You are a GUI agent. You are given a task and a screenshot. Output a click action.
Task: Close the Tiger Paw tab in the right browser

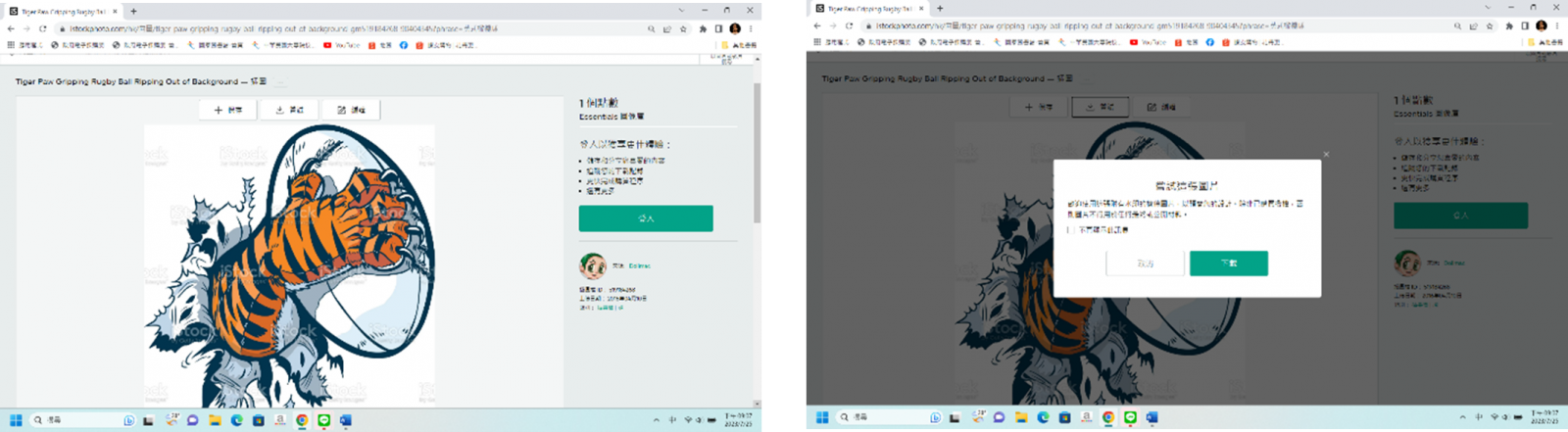pyautogui.click(x=920, y=8)
